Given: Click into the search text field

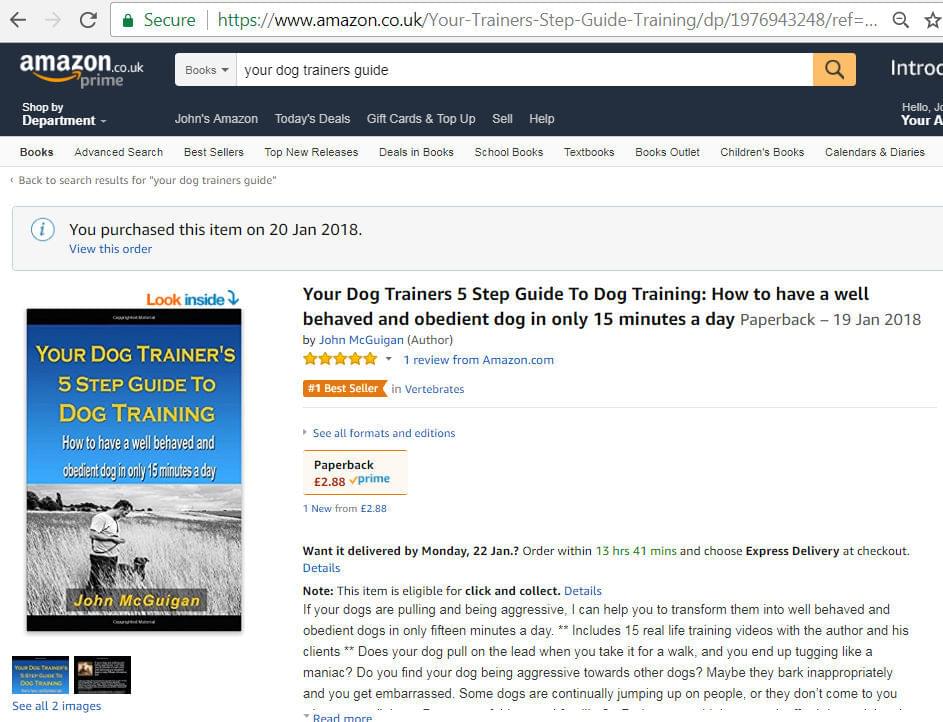Looking at the screenshot, I should tap(524, 70).
